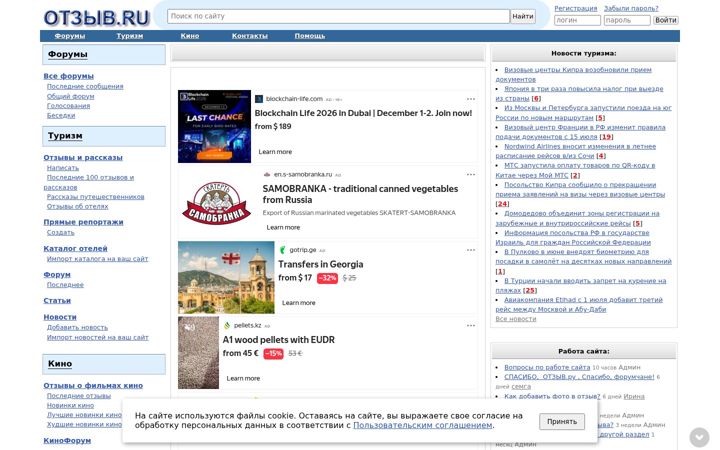Viewport: 720px width, 450px height.
Task: Open Отзывы об отелях link
Action: point(78,206)
